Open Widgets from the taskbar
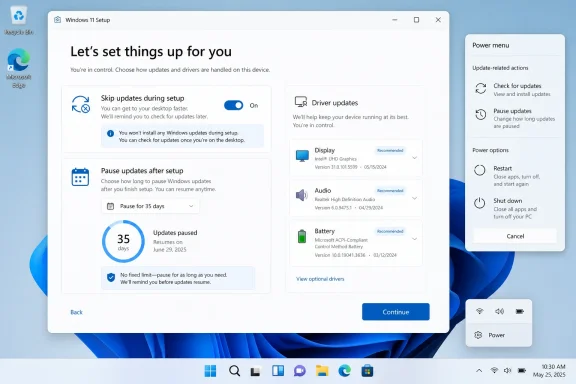Screen dimensions: 576x384 pyautogui.click(x=278, y=371)
